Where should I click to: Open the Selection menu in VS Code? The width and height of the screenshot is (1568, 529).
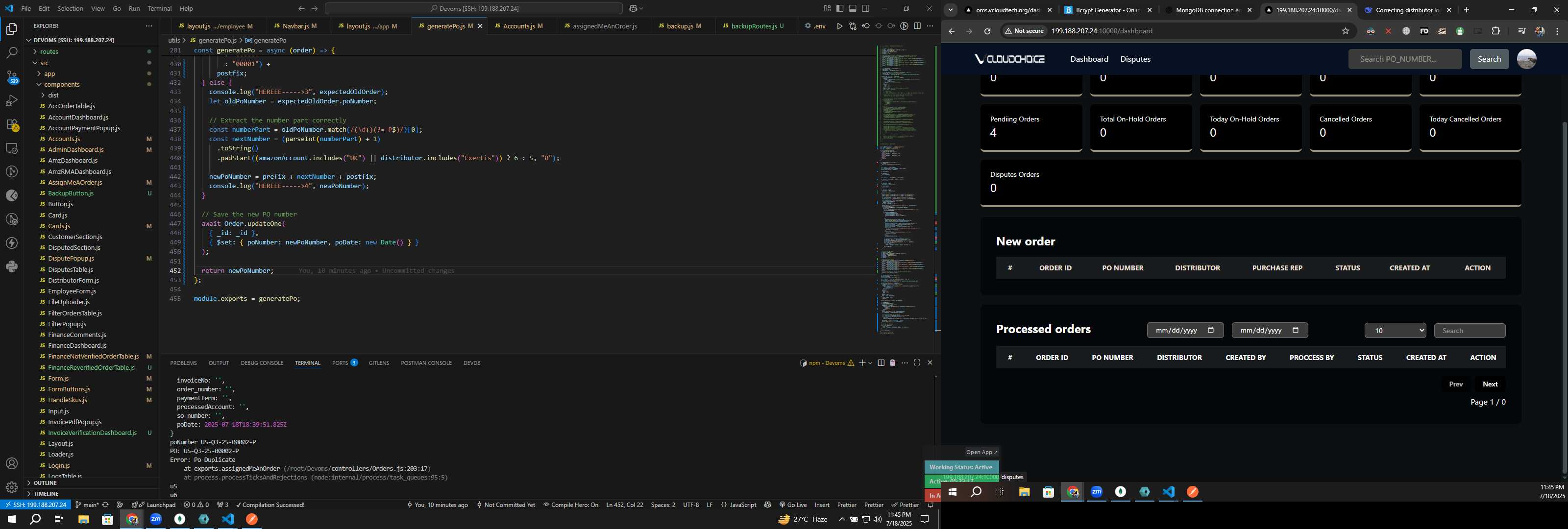(70, 8)
